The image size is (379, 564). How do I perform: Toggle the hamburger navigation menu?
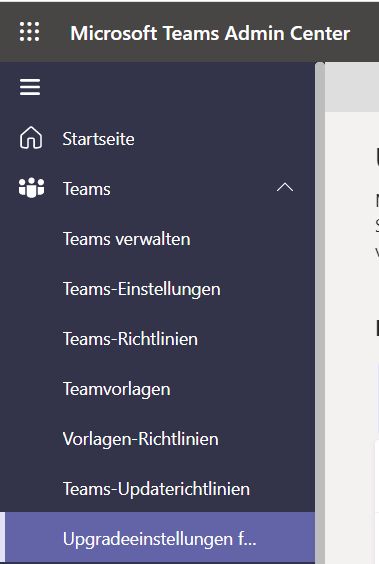pos(30,87)
